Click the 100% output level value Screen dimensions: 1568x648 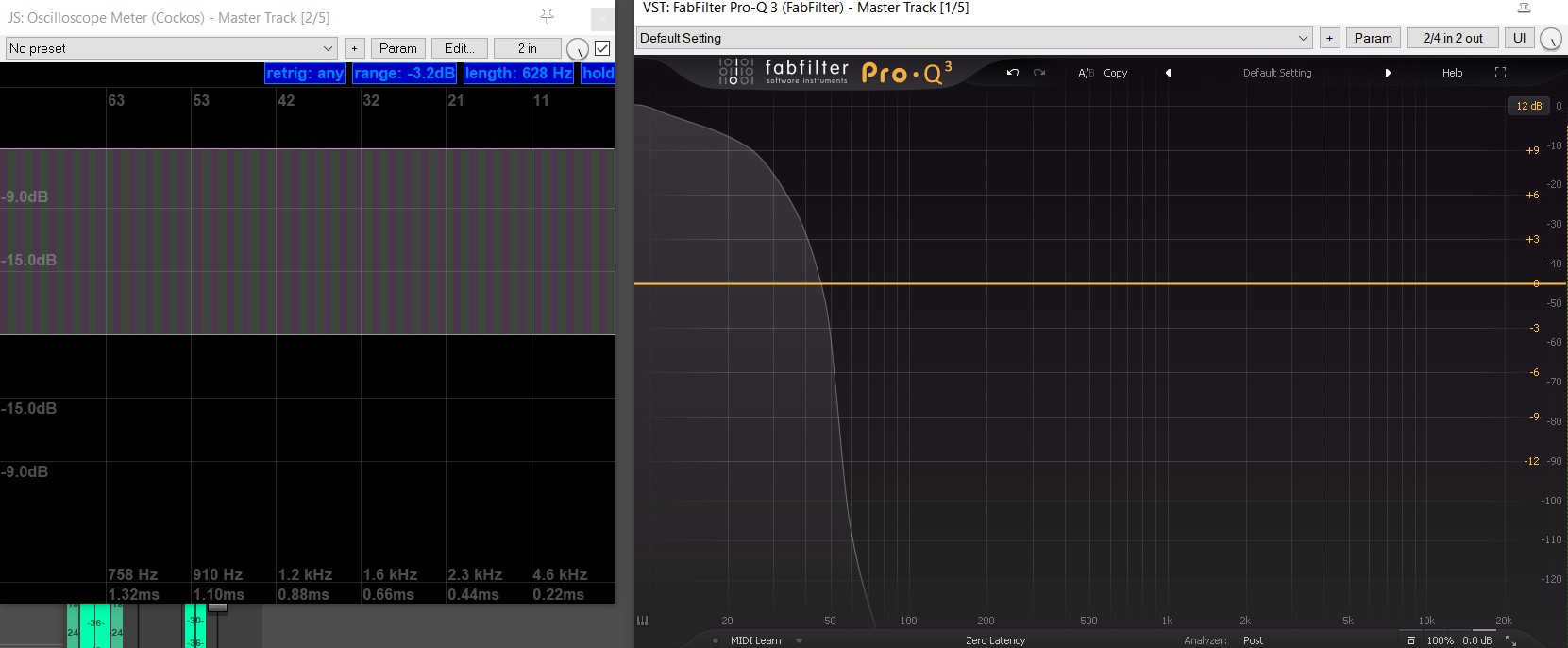point(1440,640)
